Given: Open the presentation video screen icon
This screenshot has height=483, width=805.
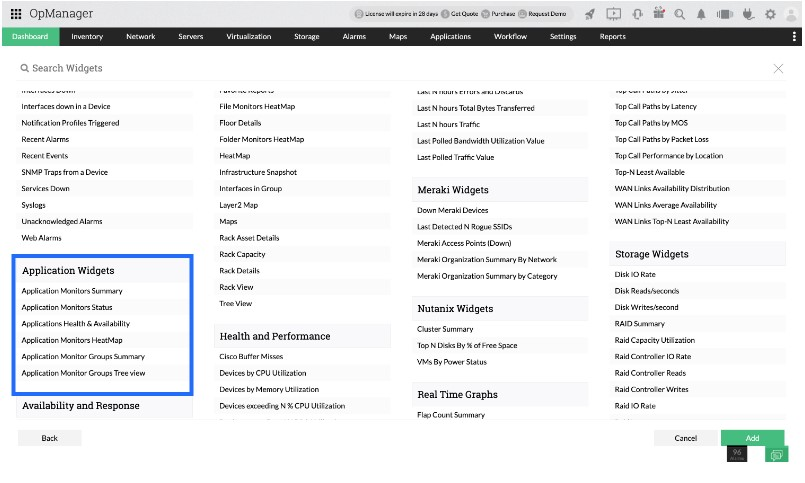Looking at the screenshot, I should [x=614, y=14].
